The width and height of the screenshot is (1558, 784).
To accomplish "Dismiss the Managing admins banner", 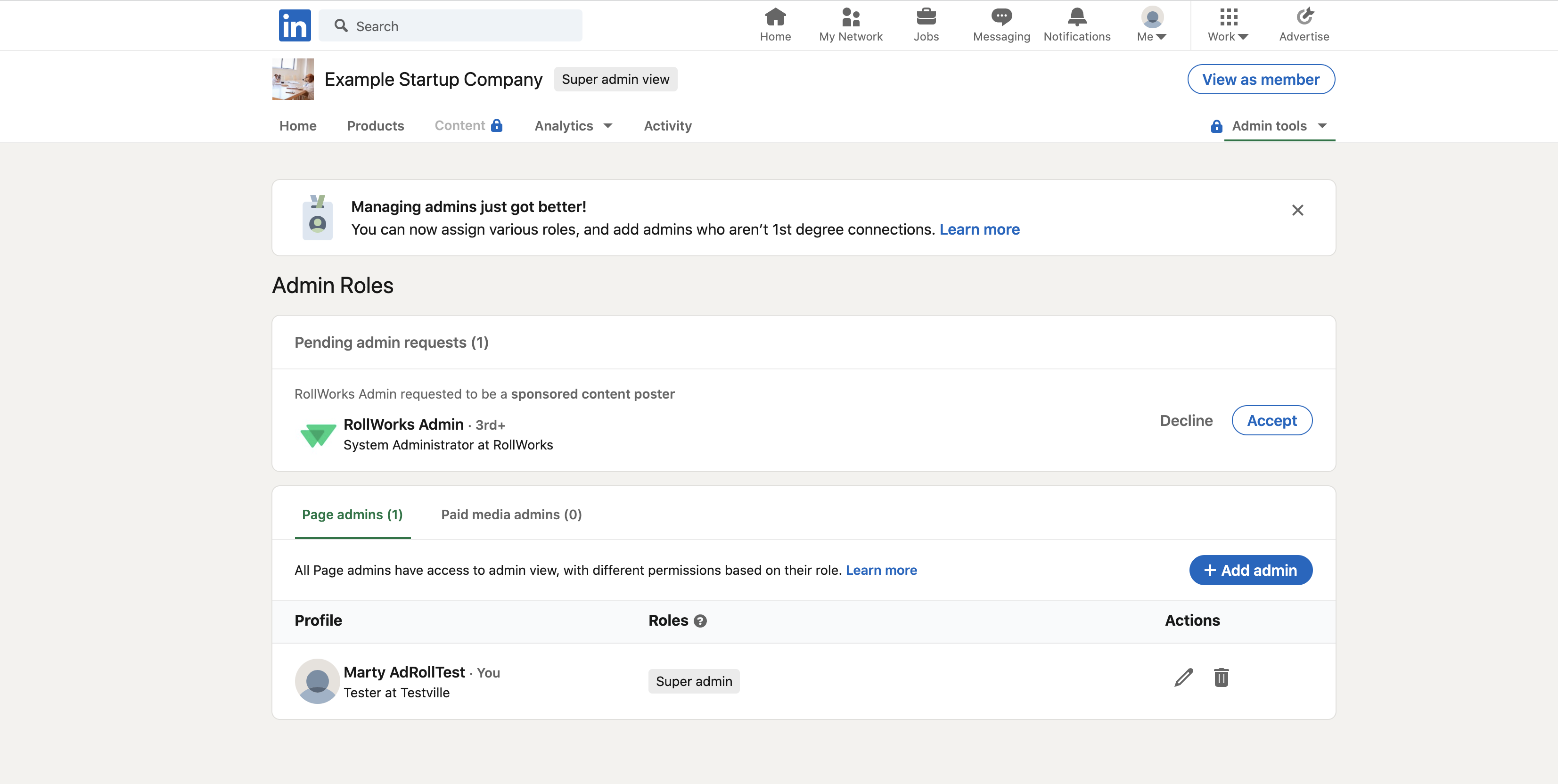I will pos(1297,210).
